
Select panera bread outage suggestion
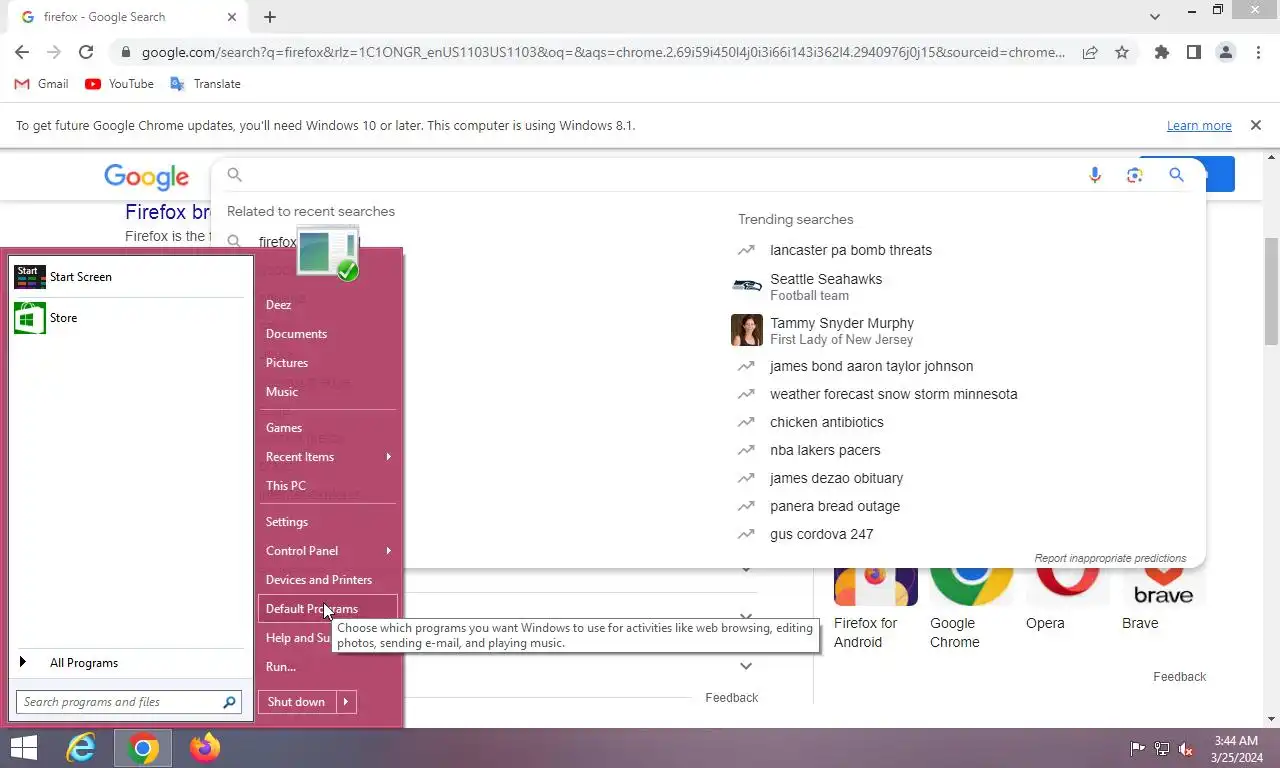pyautogui.click(x=835, y=506)
